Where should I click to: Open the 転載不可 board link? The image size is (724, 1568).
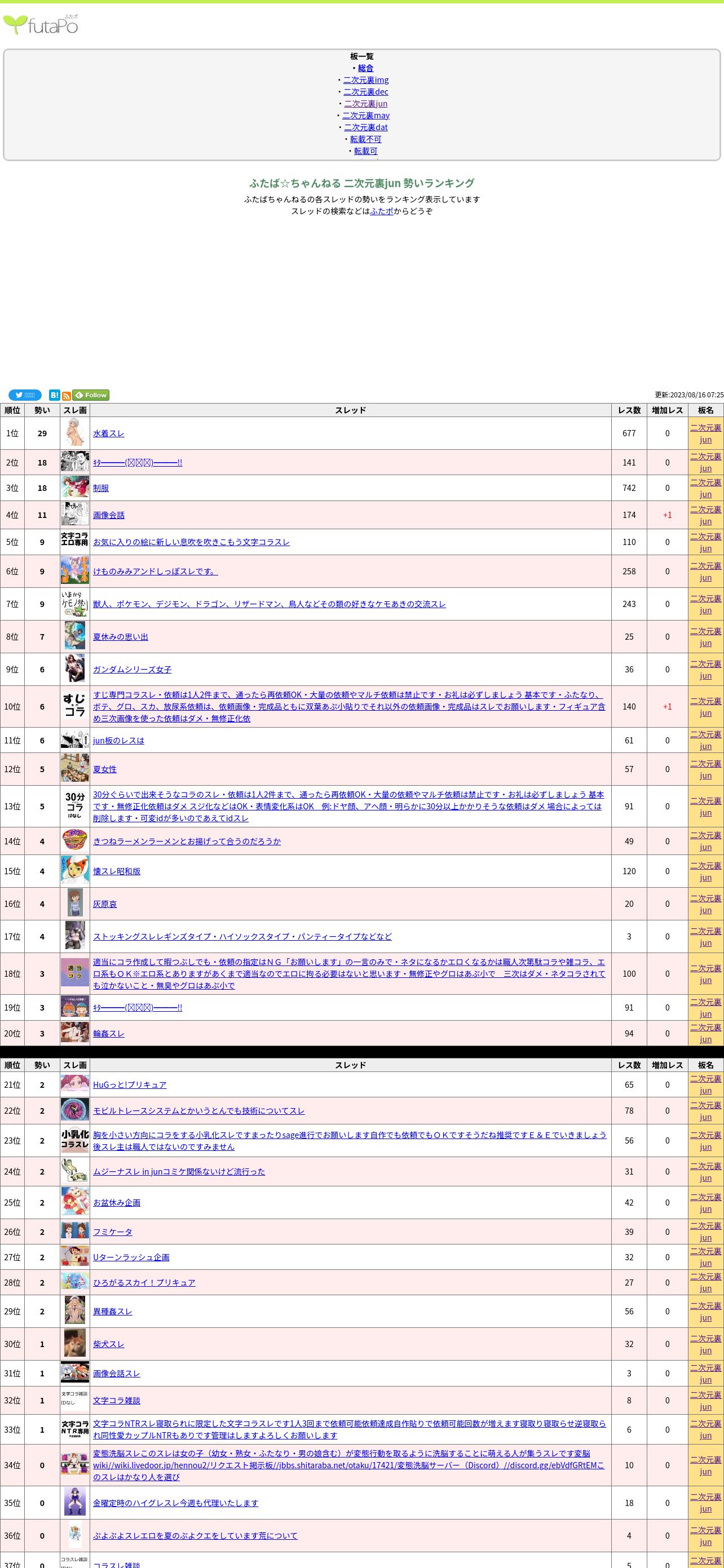point(366,139)
